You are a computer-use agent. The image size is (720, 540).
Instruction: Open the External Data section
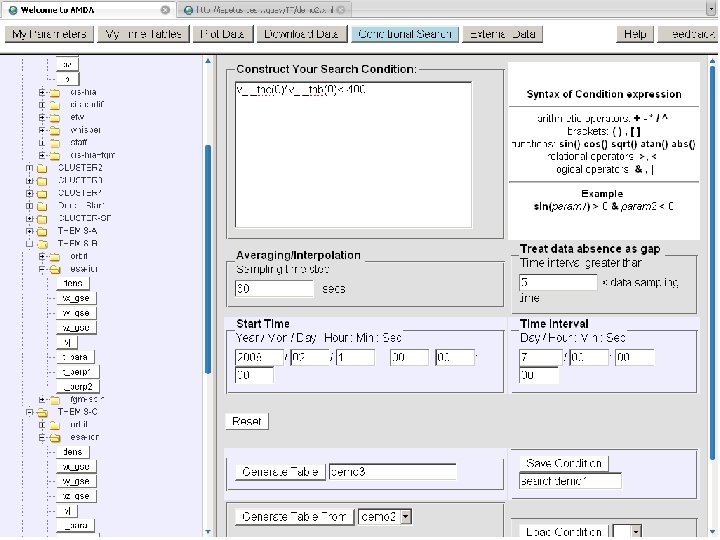(503, 34)
